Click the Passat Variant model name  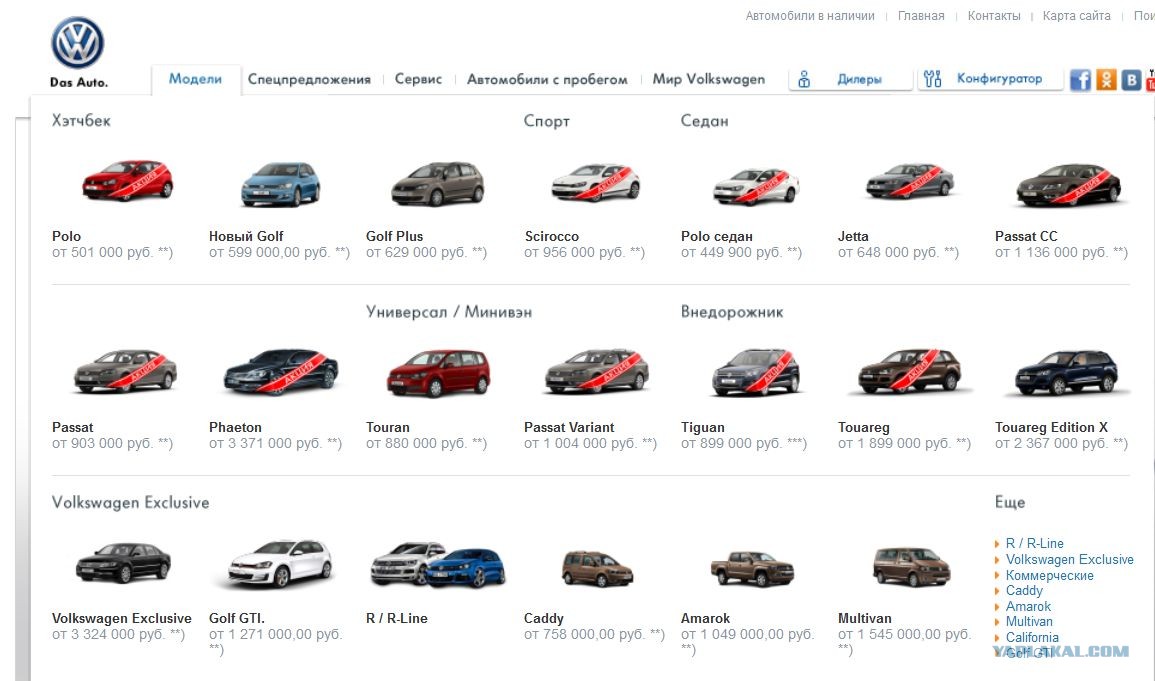[569, 427]
